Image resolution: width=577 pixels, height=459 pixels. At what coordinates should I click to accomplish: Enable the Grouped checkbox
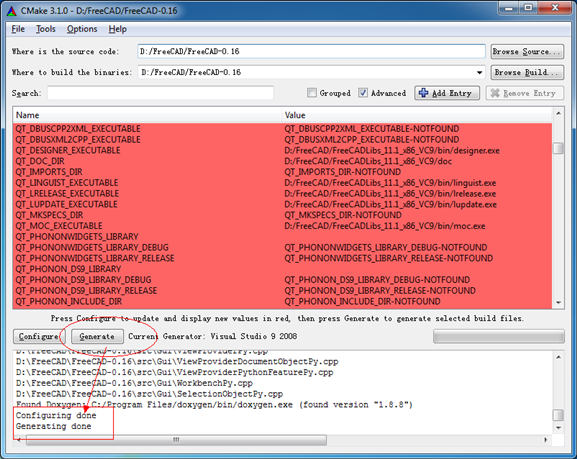click(x=312, y=93)
